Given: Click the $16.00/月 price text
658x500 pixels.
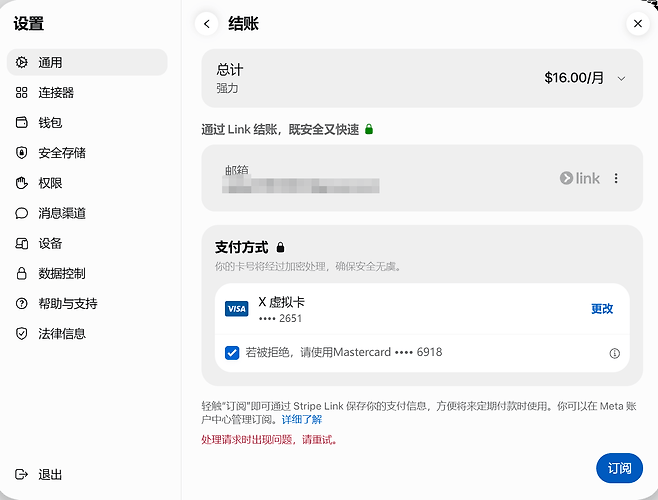Looking at the screenshot, I should (x=574, y=78).
